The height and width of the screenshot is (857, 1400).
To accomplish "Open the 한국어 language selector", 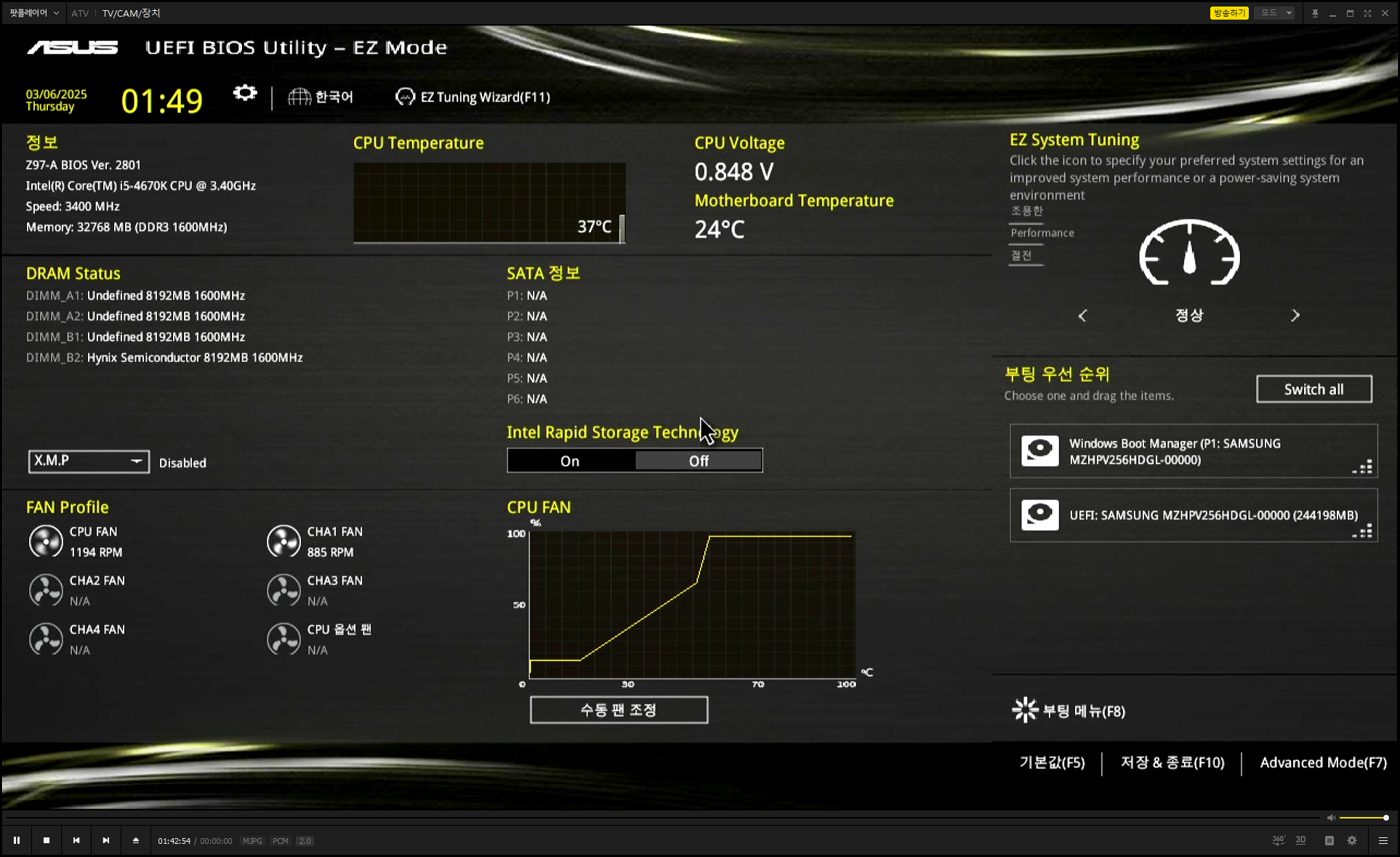I will point(321,97).
